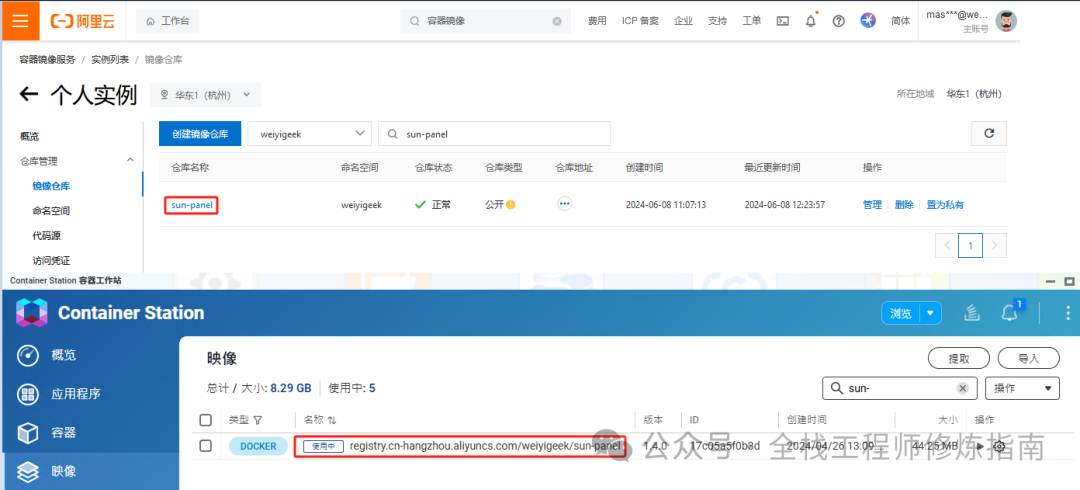The image size is (1080, 490).
Task: Refresh the repository list
Action: [x=989, y=134]
